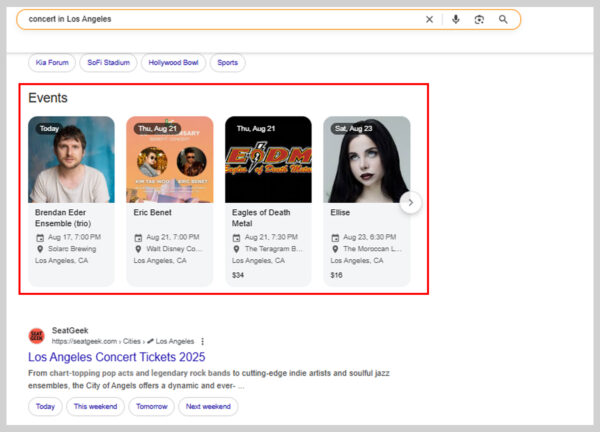Start voice search with microphone icon
The width and height of the screenshot is (600, 432).
(455, 19)
